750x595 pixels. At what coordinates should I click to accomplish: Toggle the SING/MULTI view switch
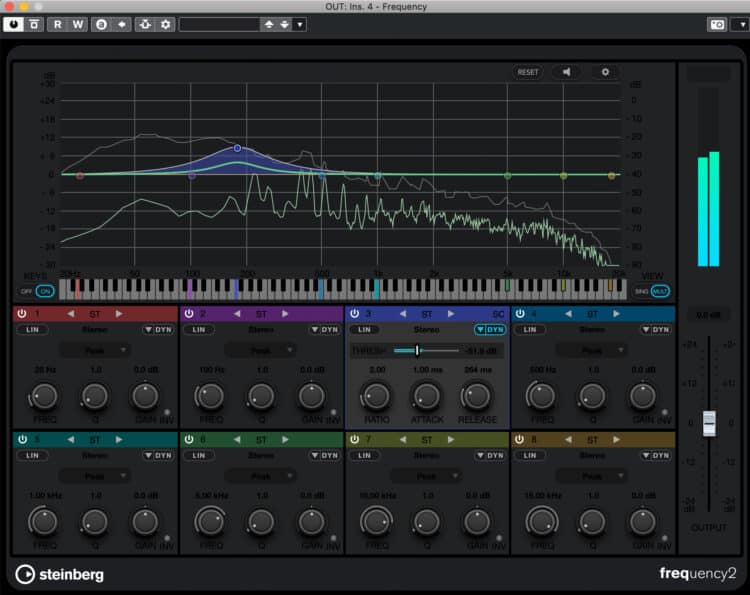(x=659, y=291)
